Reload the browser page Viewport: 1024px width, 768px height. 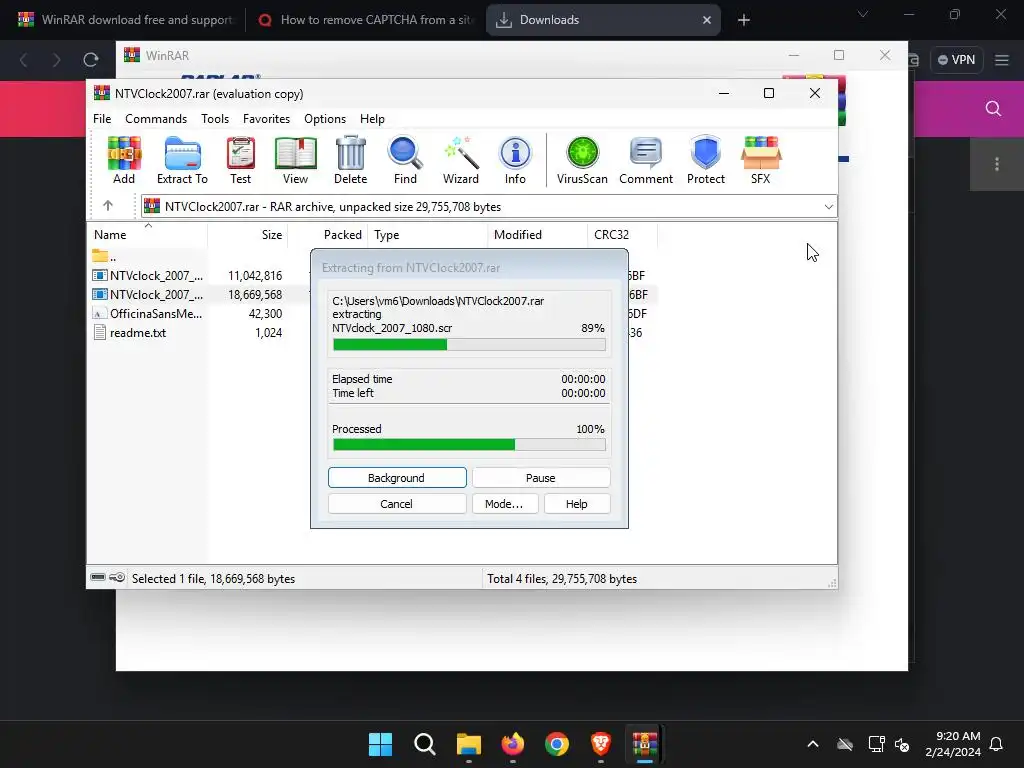point(91,60)
